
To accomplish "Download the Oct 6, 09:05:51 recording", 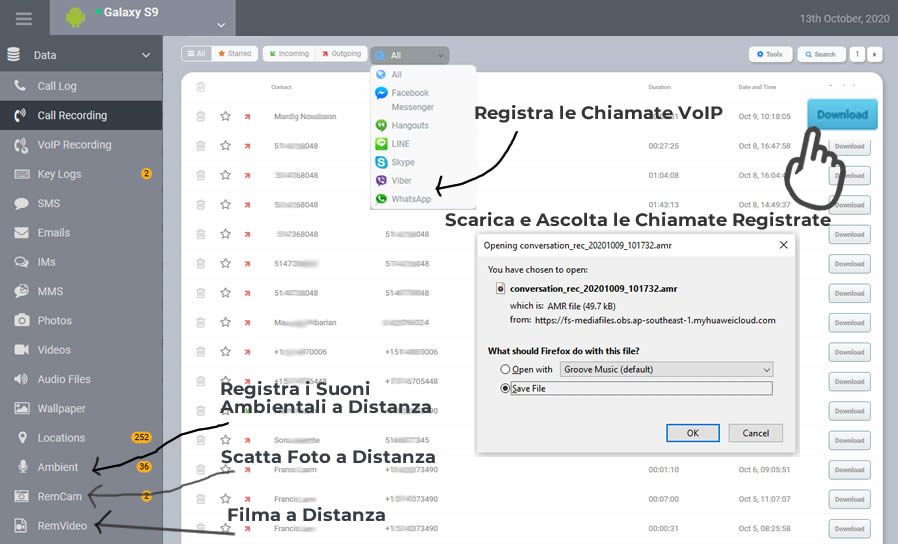I will point(849,470).
